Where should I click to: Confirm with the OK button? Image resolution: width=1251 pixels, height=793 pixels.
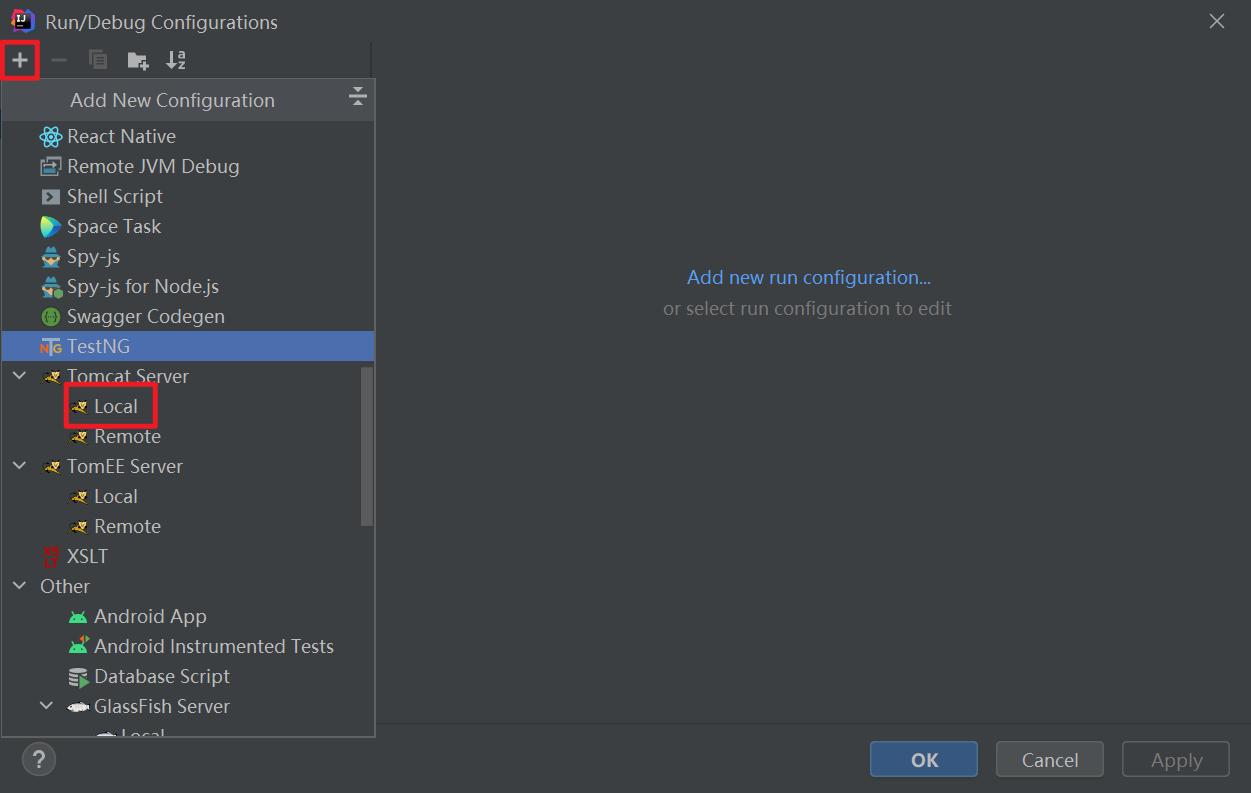click(924, 760)
